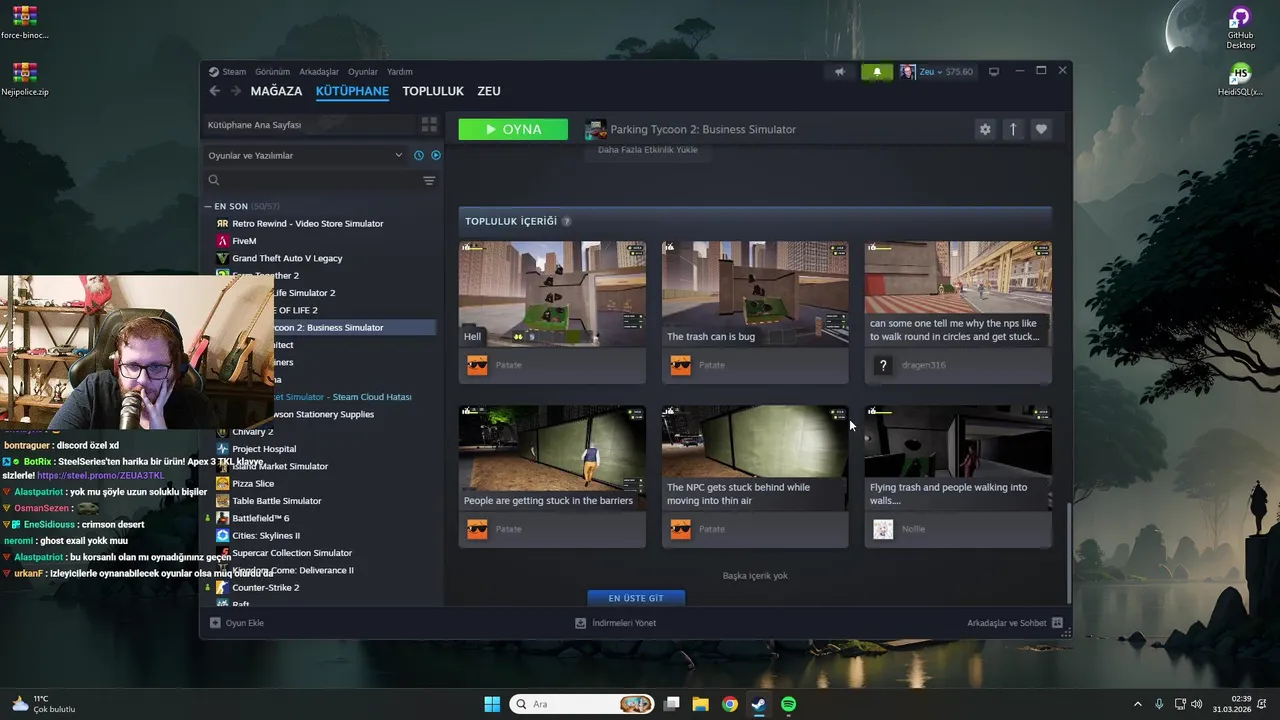1280x720 pixels.
Task: Open the green notifications bell
Action: point(877,72)
